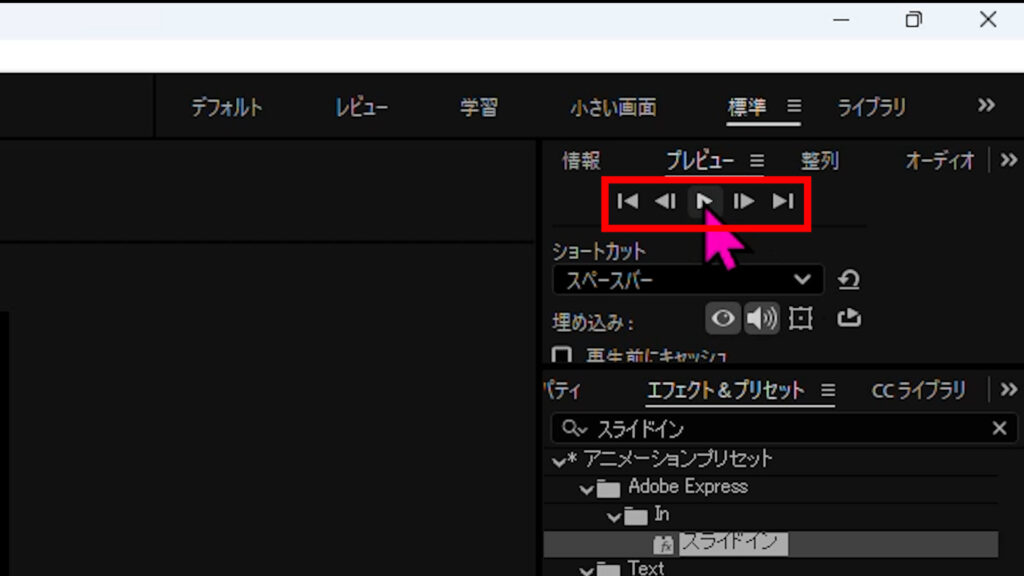Collapse the In folder in presets tree
This screenshot has height=576, width=1024.
(613, 516)
